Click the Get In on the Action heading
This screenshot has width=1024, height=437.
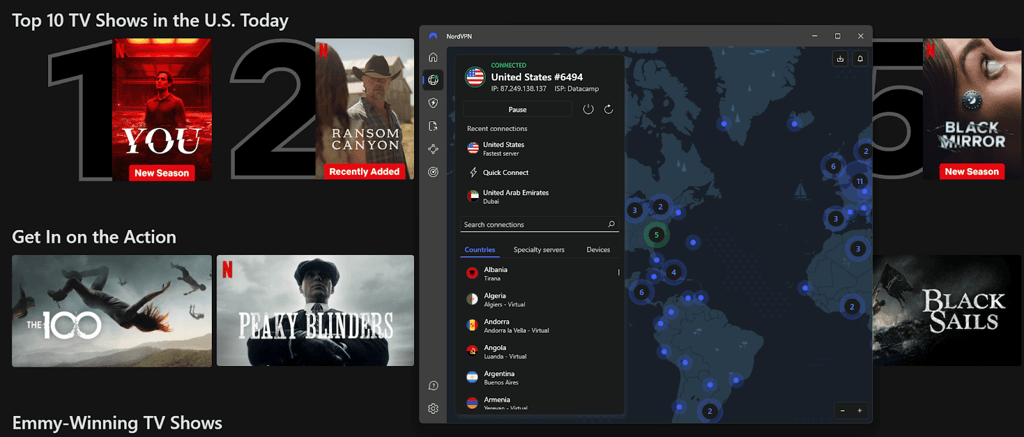(x=94, y=236)
